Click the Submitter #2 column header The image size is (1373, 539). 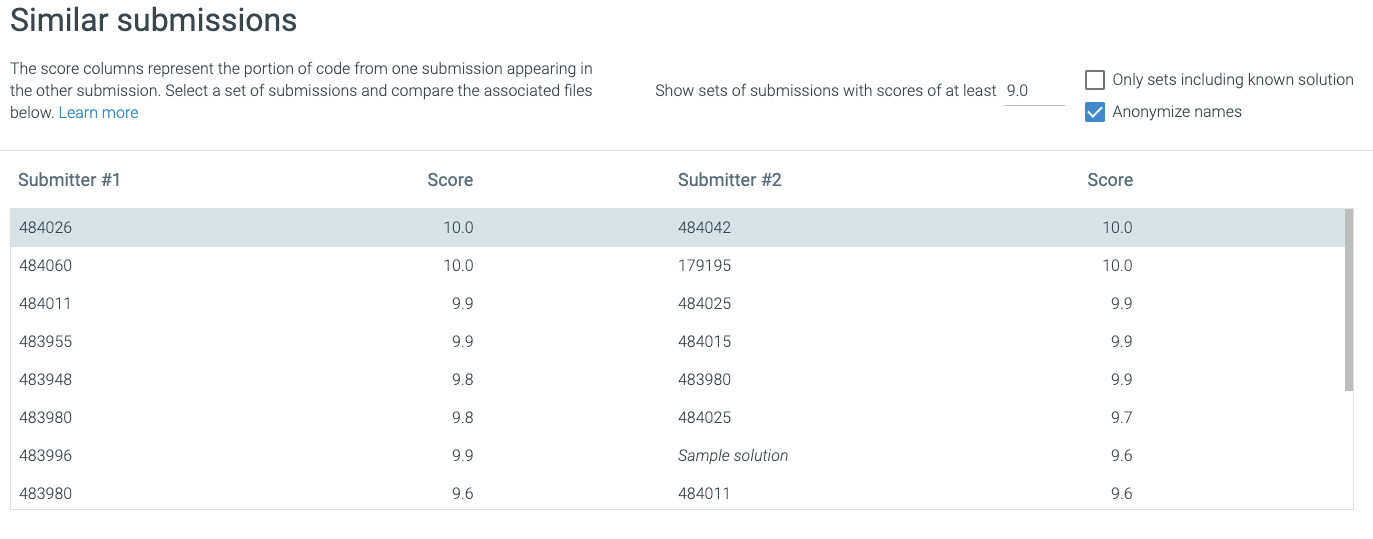729,180
